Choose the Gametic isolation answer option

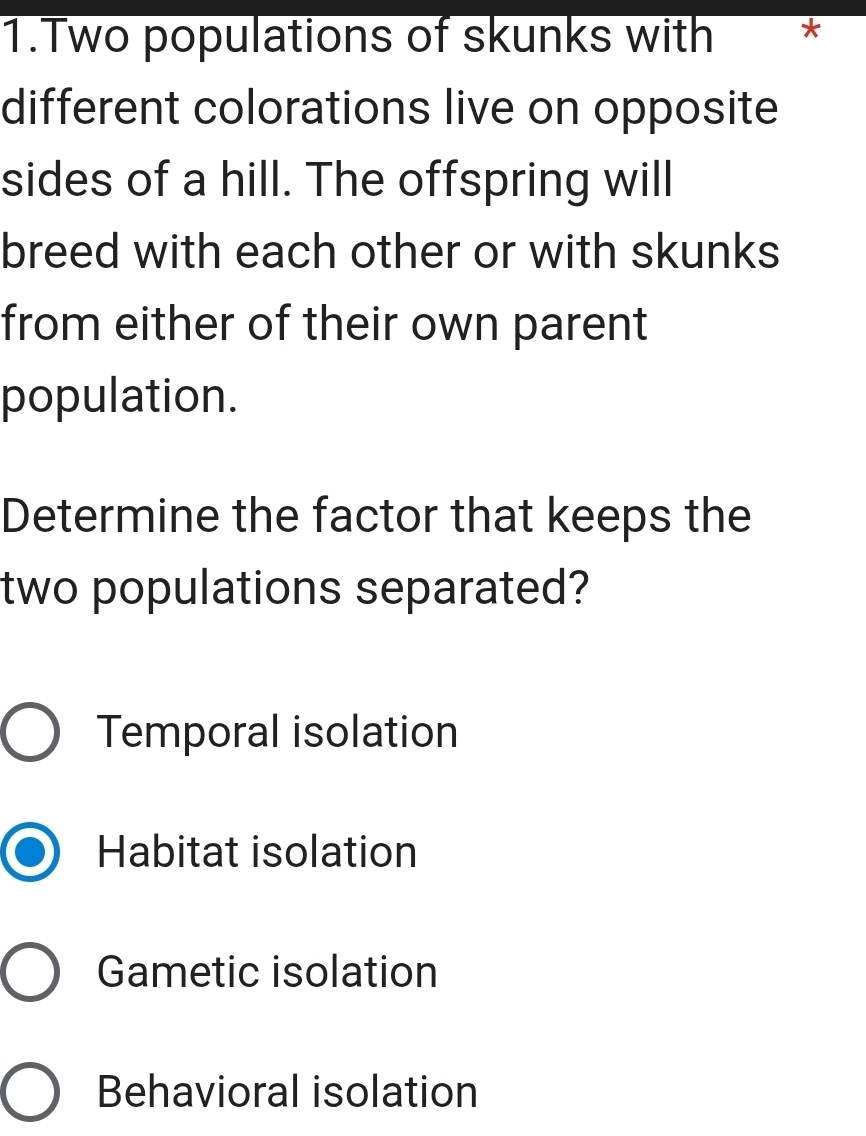[30, 973]
